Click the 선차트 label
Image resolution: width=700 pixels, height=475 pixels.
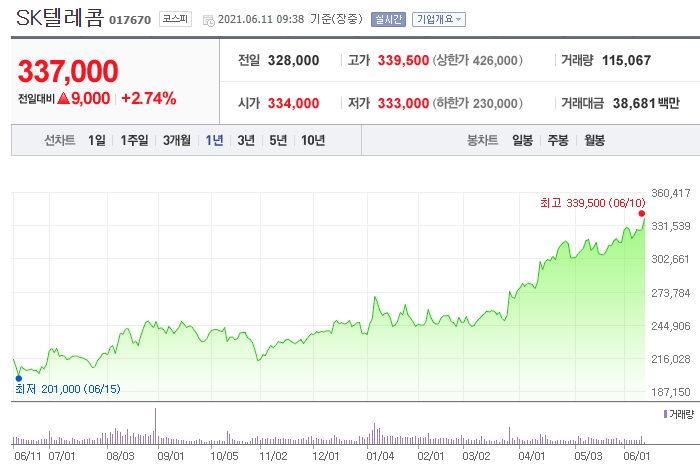pyautogui.click(x=59, y=140)
